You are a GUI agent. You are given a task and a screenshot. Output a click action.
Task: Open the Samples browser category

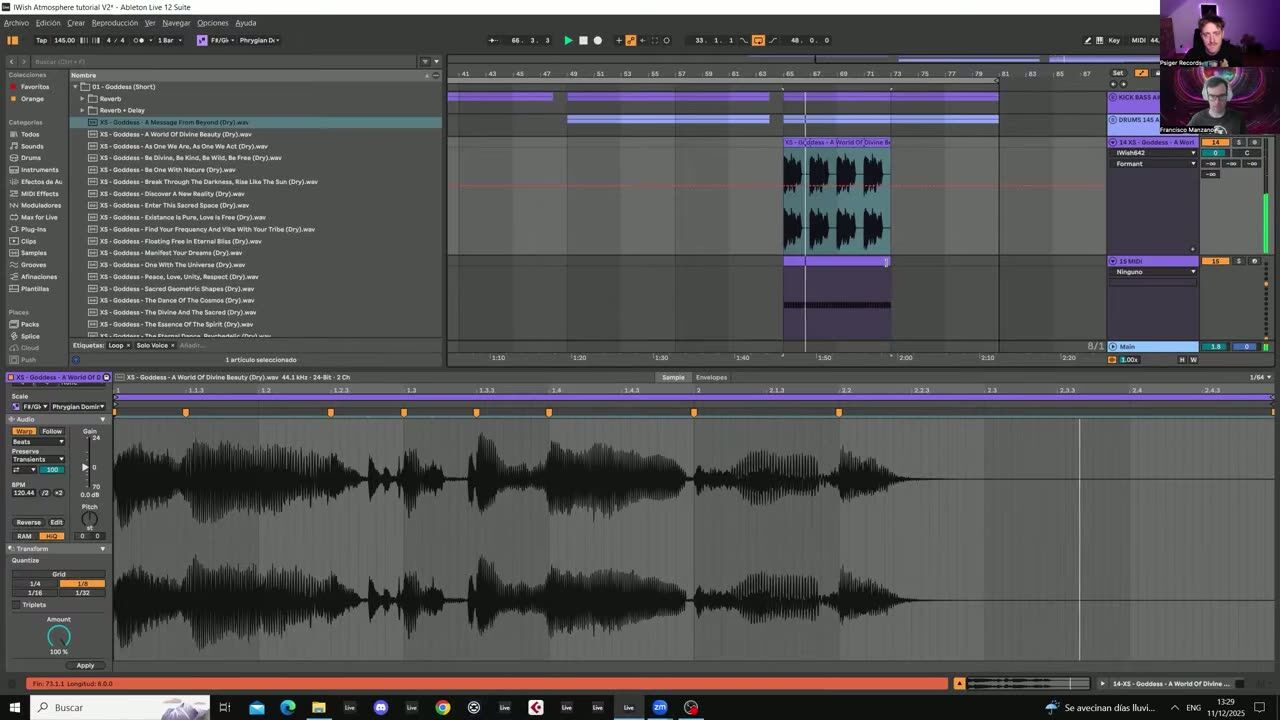[x=33, y=253]
